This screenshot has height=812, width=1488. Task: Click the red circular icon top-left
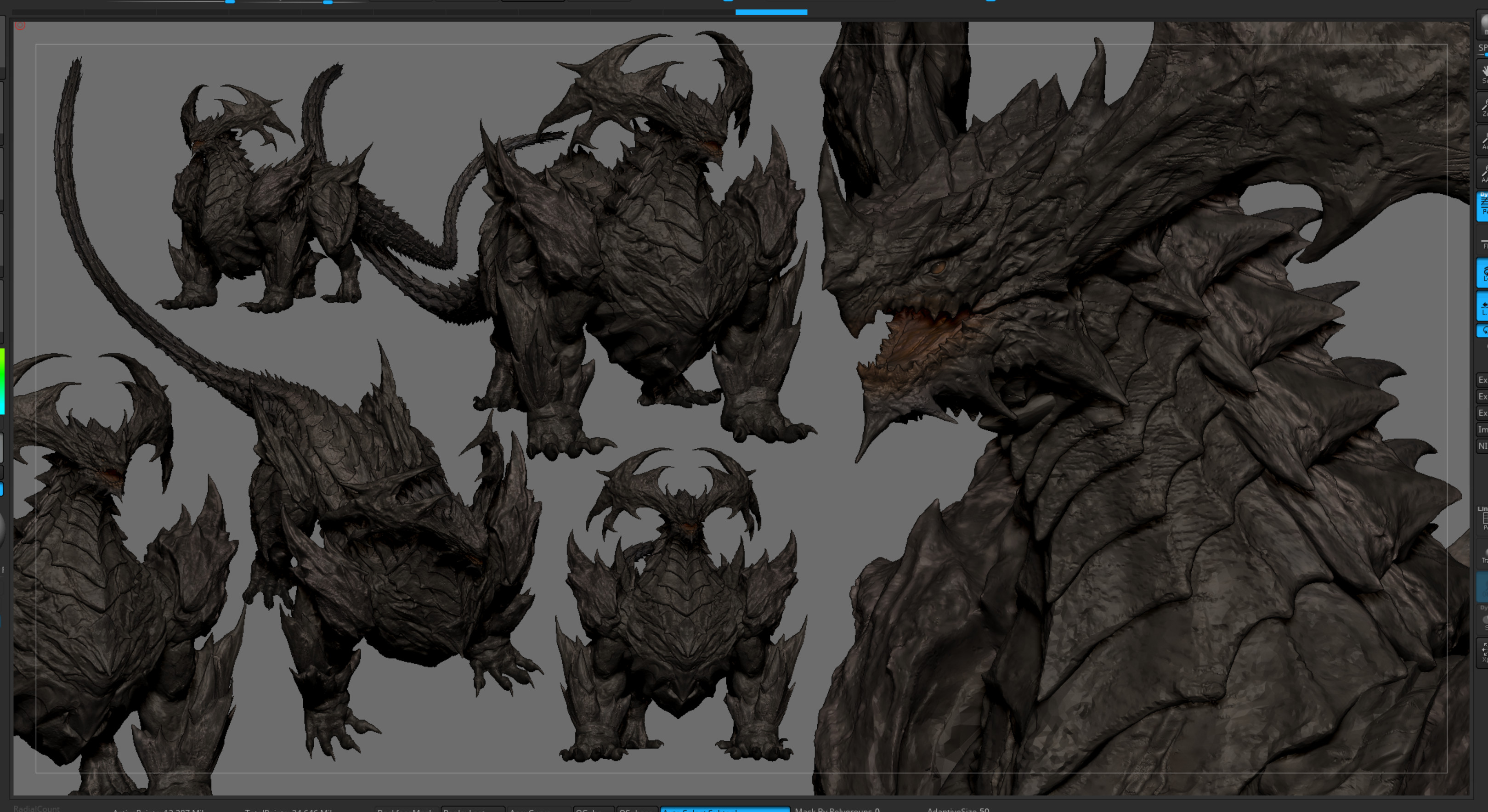(x=20, y=25)
